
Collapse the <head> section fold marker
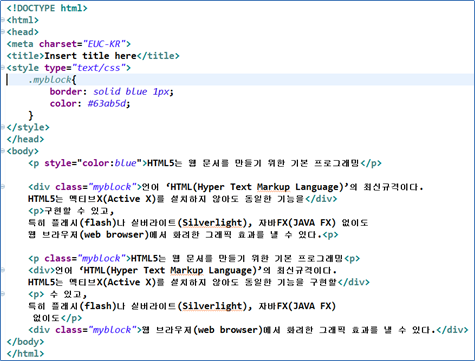(3, 32)
